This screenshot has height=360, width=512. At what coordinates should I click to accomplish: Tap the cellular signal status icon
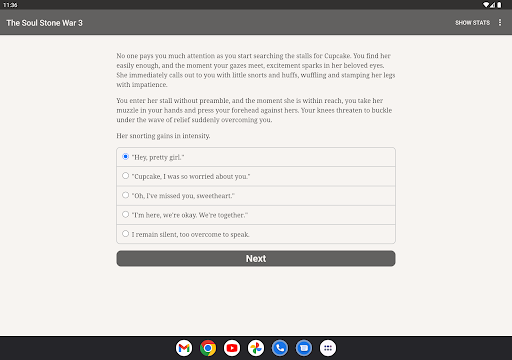point(492,5)
